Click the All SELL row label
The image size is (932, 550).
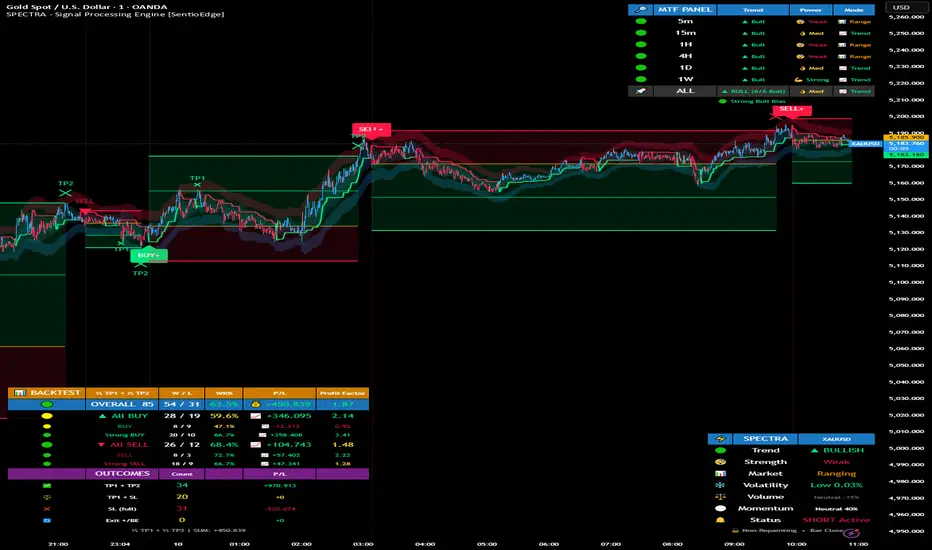[x=124, y=445]
